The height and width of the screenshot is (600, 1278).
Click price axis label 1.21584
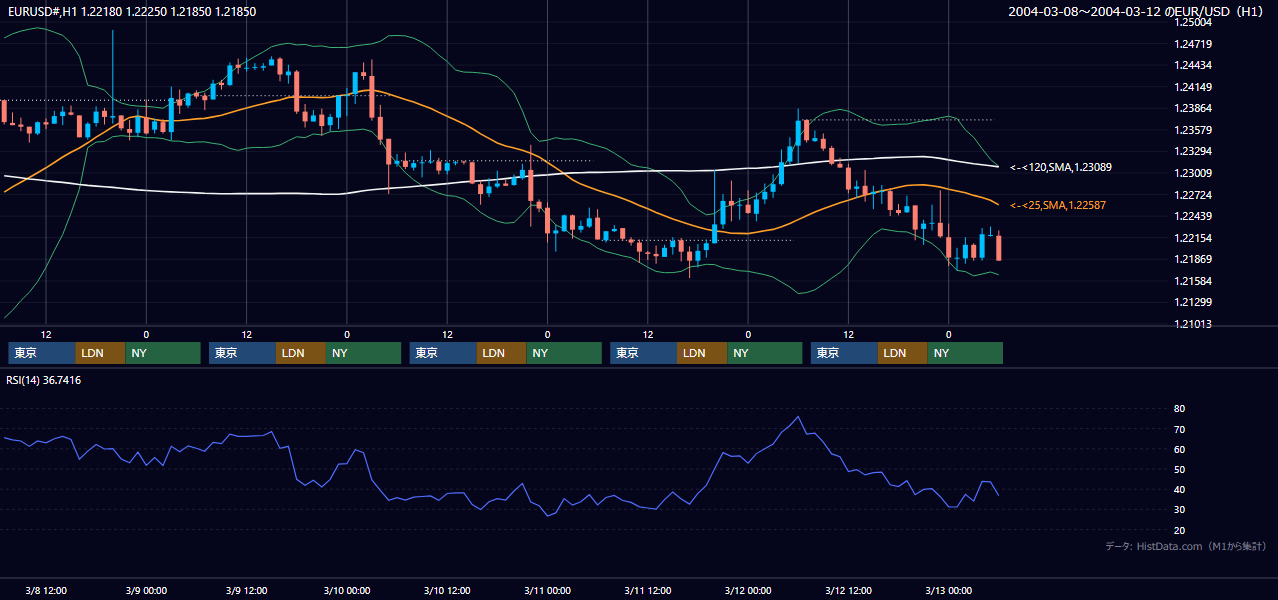click(x=1194, y=281)
